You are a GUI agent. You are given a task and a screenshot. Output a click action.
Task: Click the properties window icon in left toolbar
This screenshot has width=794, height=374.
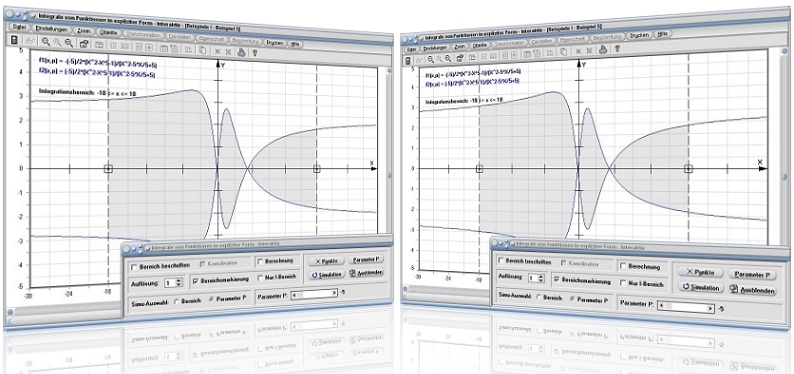pos(84,44)
